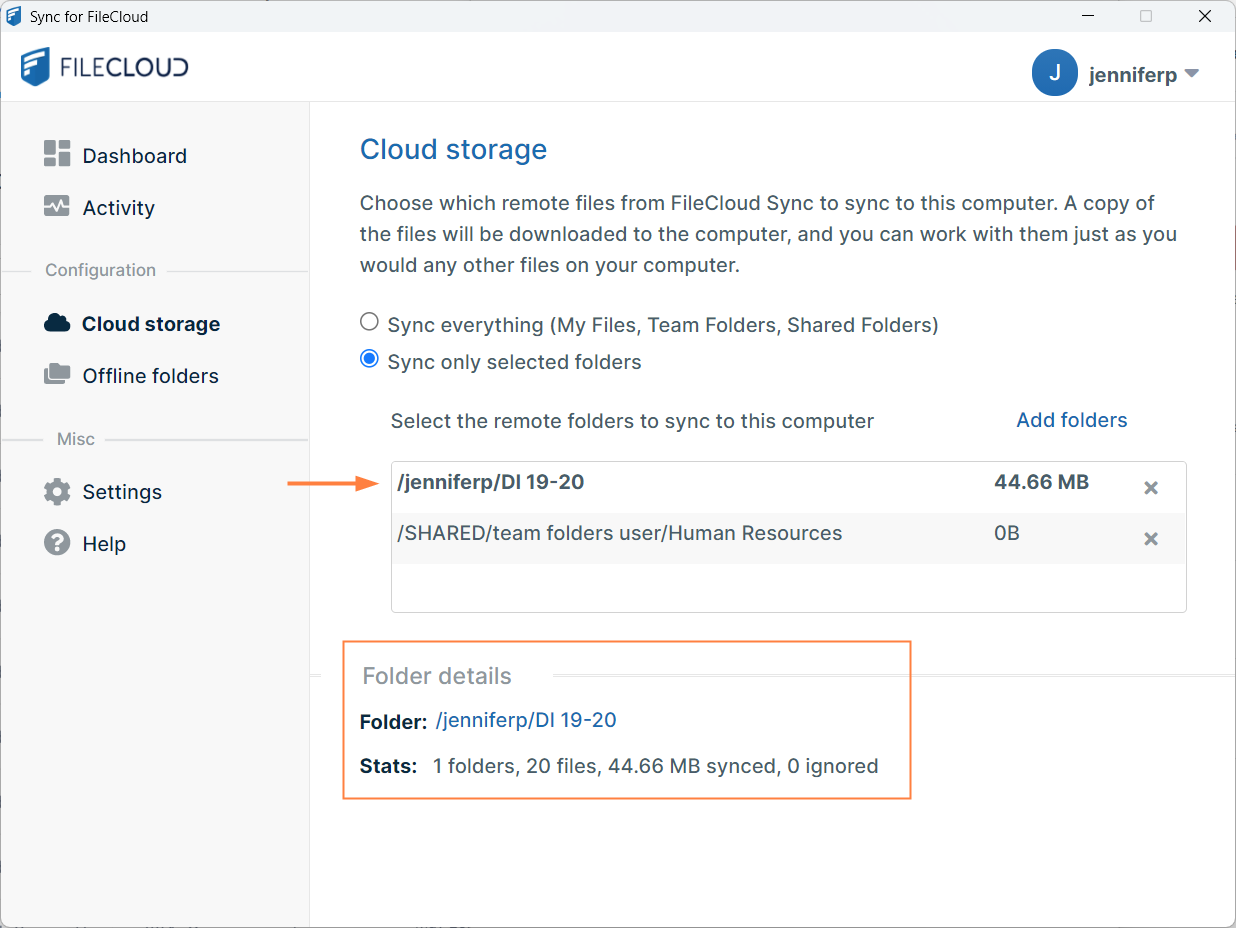Go to Offline folders section

click(150, 376)
